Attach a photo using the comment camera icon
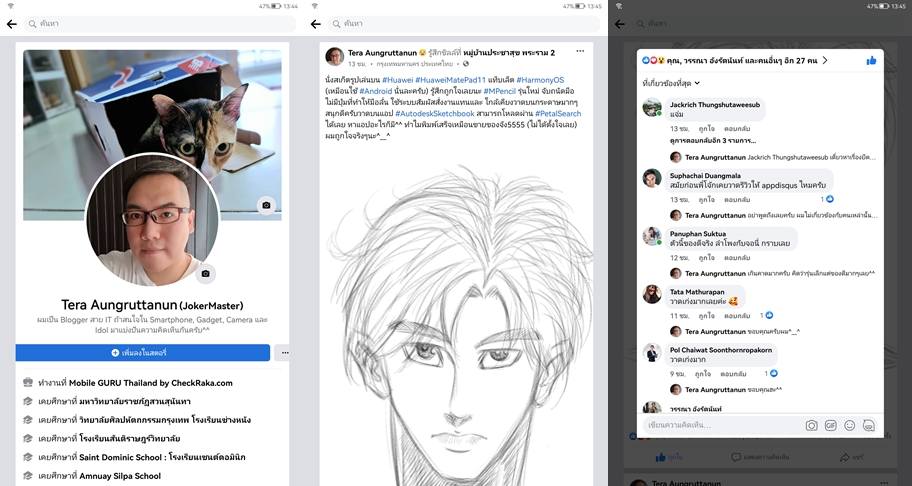912x486 pixels. coord(812,425)
